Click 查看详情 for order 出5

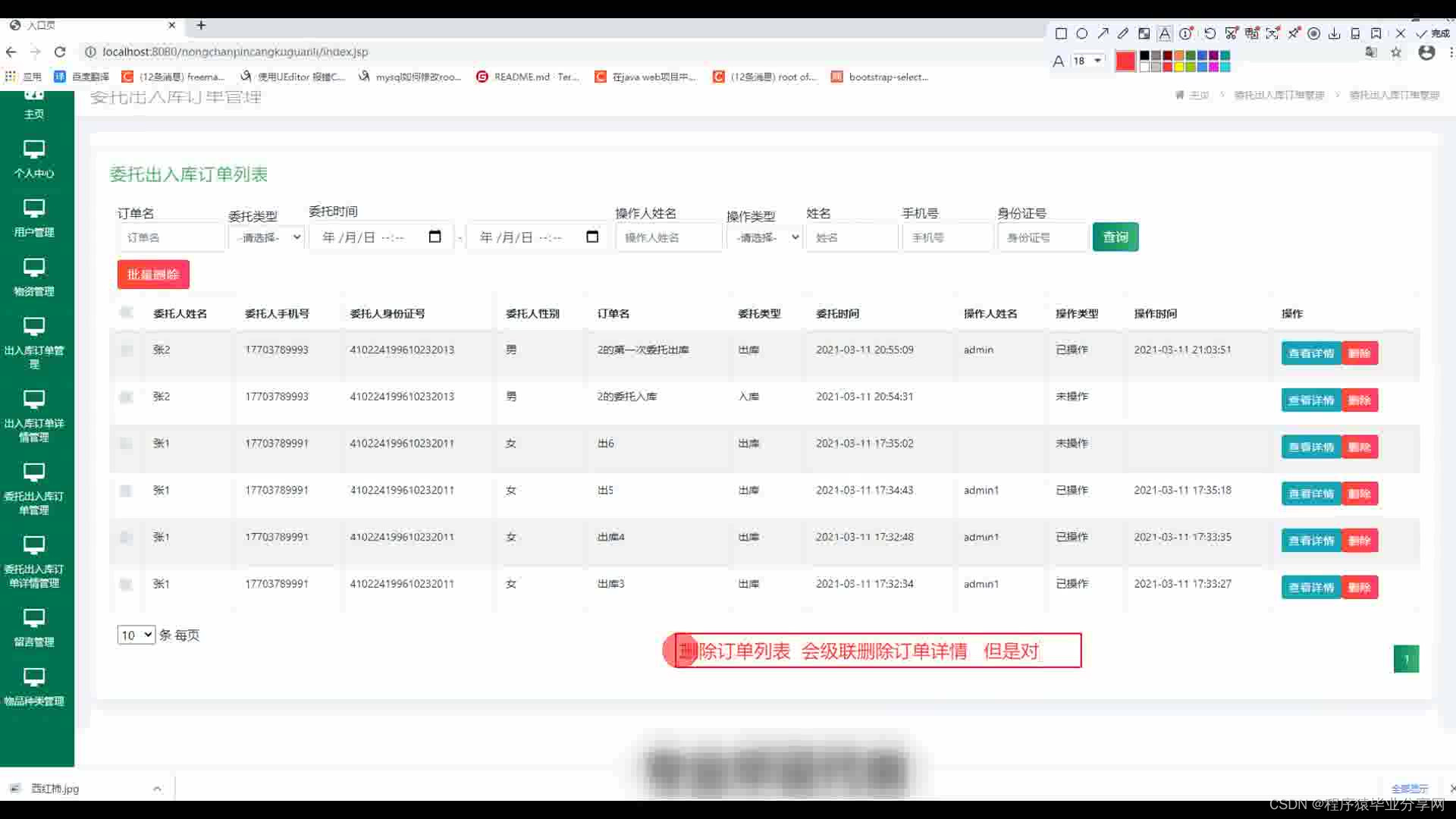pyautogui.click(x=1310, y=494)
